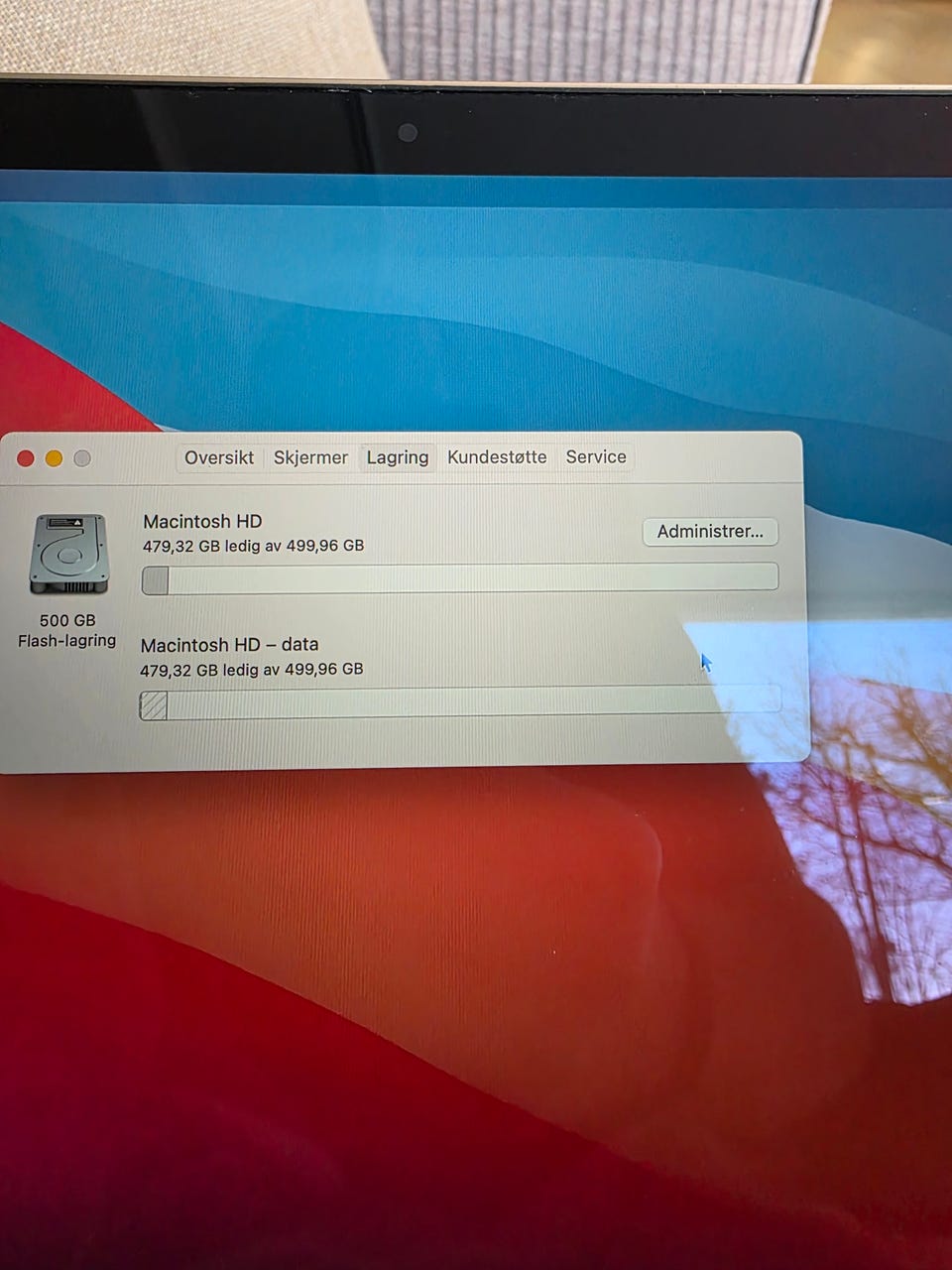The image size is (952, 1270).
Task: Click free space text under Macintosh HD
Action: 253,546
